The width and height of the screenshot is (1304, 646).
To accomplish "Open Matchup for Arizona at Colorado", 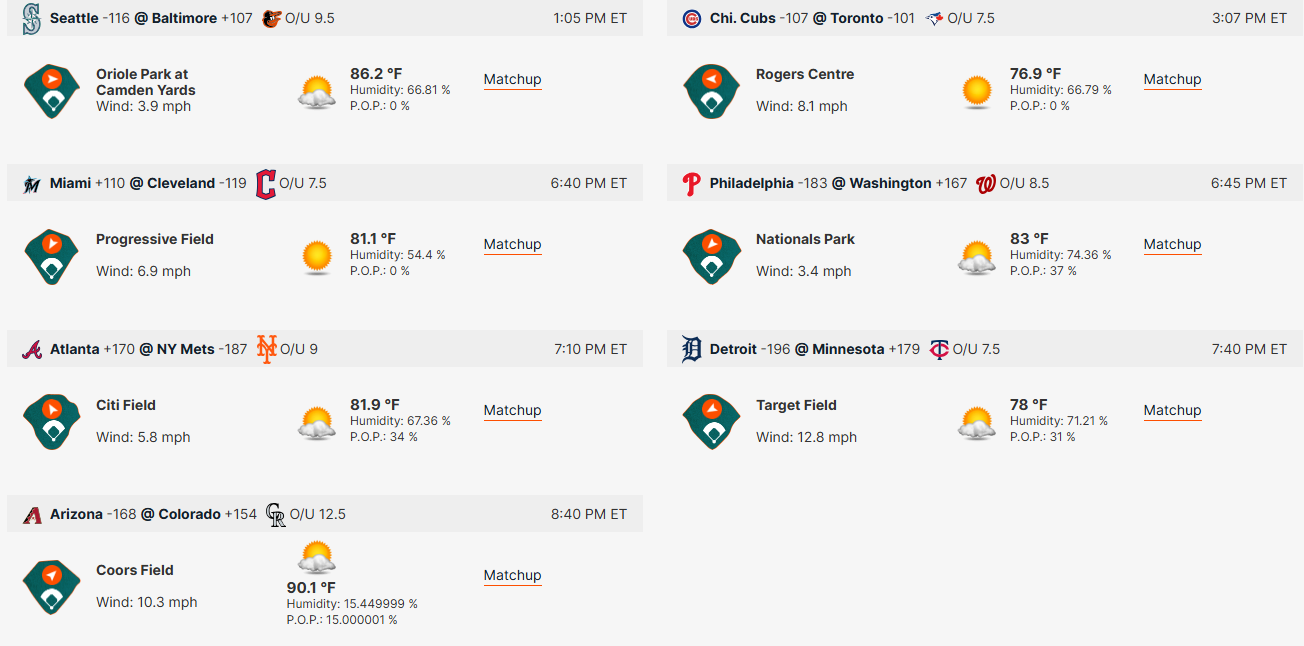I will 512,575.
